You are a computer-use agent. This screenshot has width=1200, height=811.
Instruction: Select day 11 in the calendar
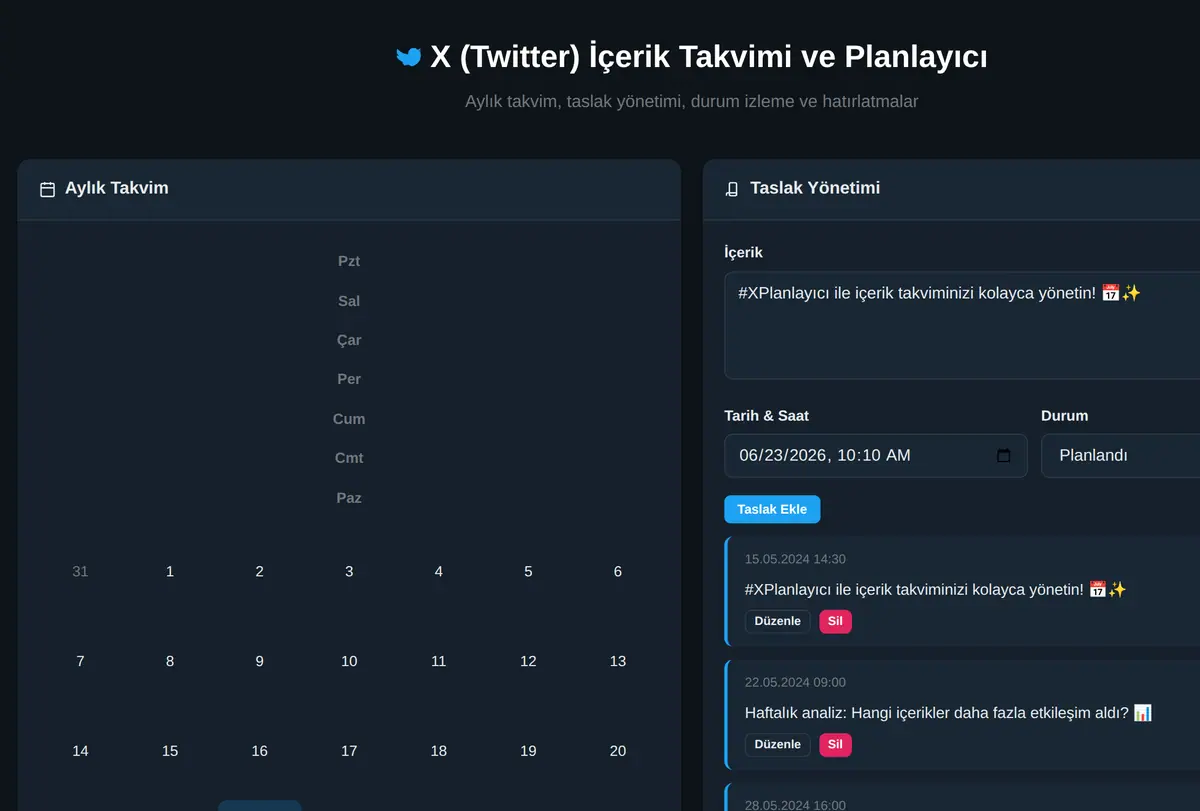[x=438, y=661]
